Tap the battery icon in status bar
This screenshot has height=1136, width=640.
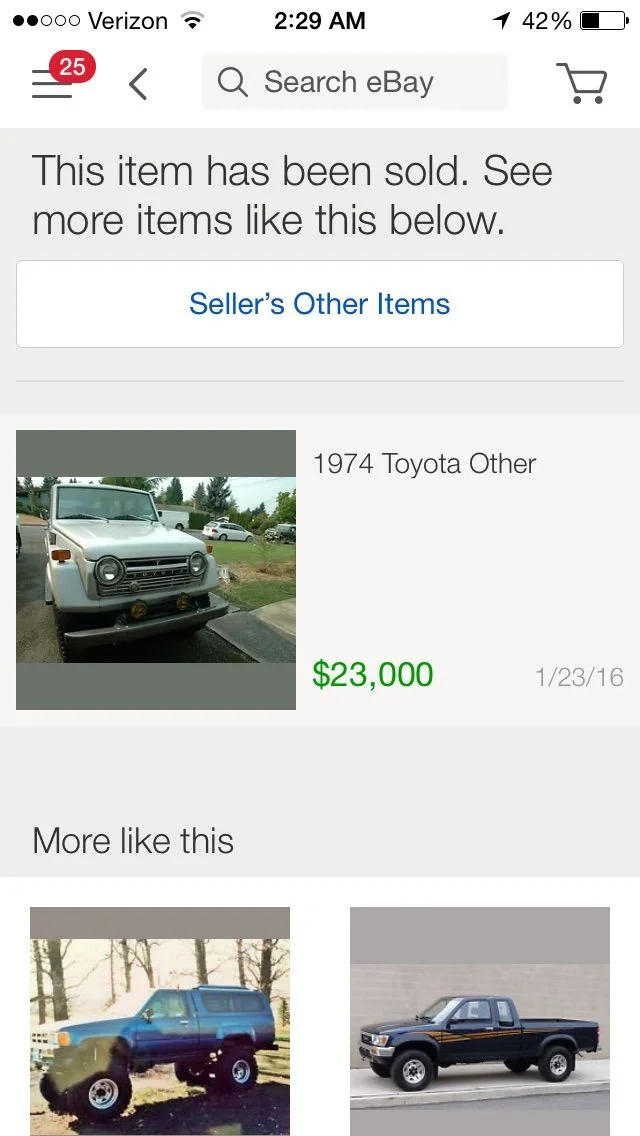(x=602, y=21)
